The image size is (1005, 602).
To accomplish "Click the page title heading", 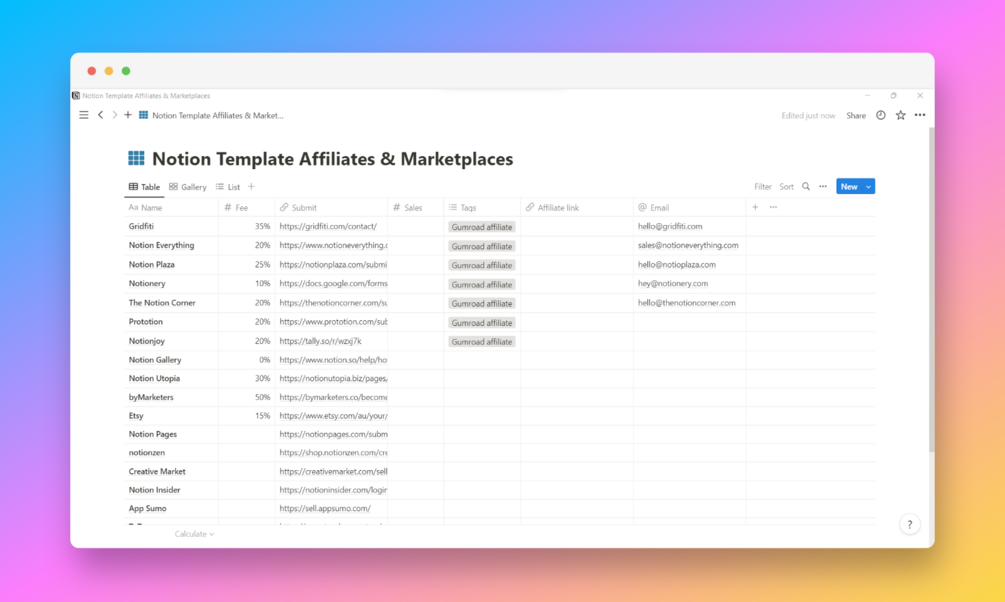I will click(x=332, y=159).
